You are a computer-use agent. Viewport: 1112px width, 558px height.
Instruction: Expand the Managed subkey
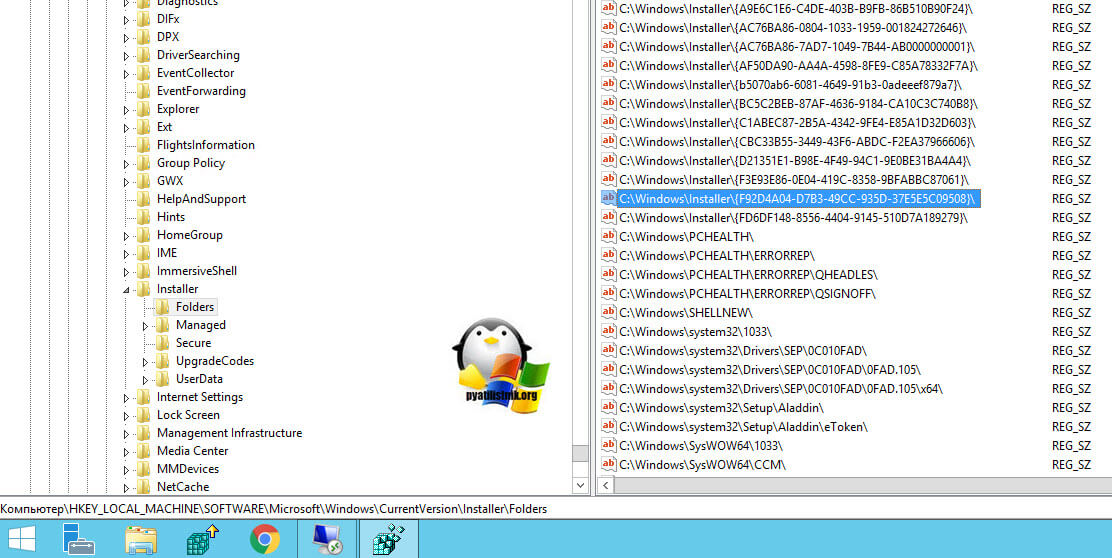click(x=145, y=326)
